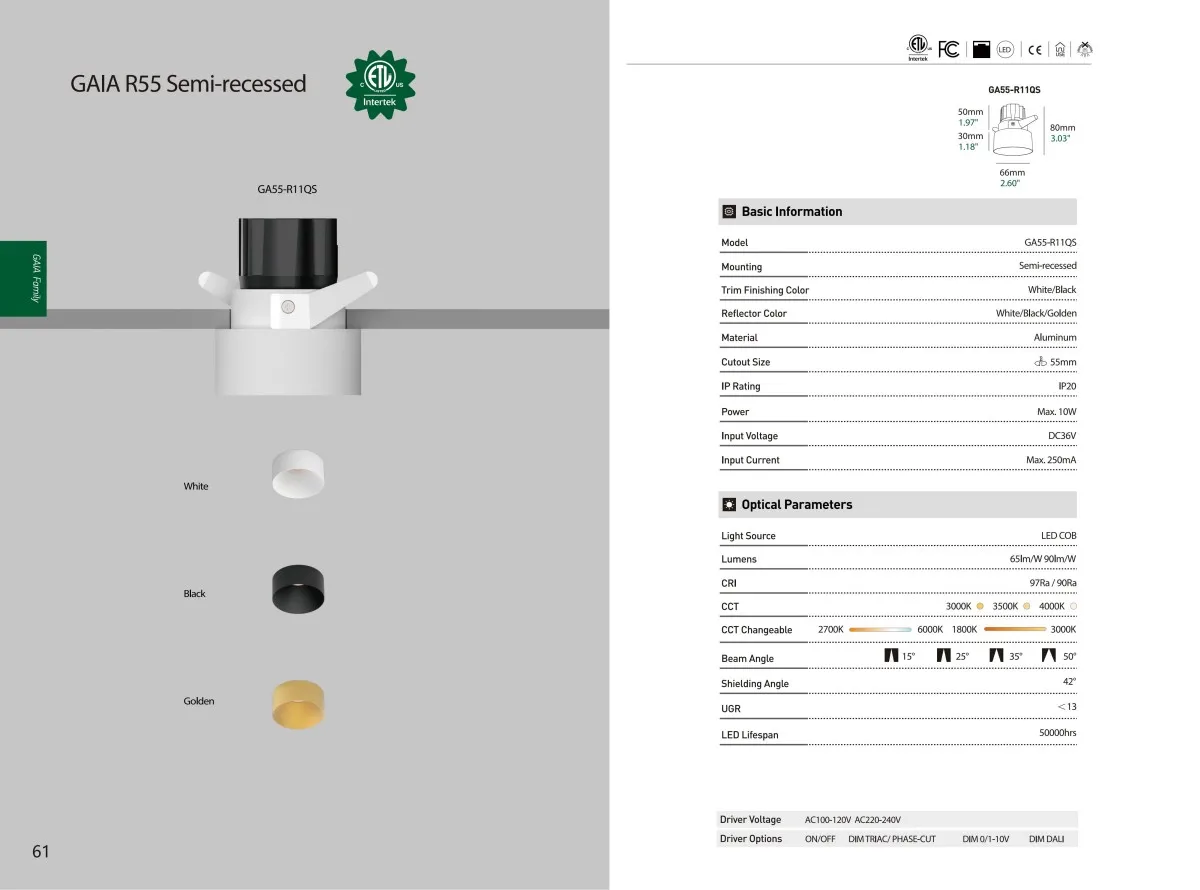
Task: Click the '50mm' dimension label
Action: point(970,111)
